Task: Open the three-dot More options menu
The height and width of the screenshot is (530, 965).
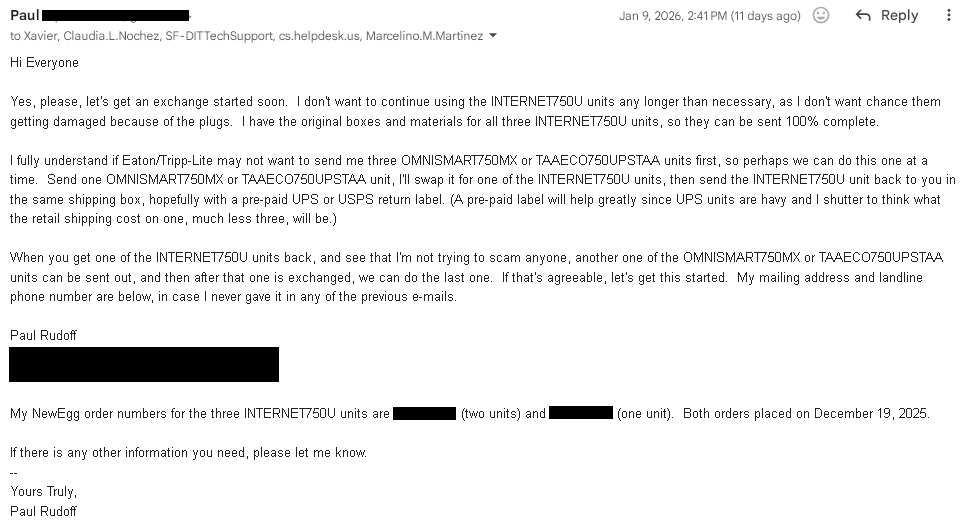Action: [x=949, y=15]
